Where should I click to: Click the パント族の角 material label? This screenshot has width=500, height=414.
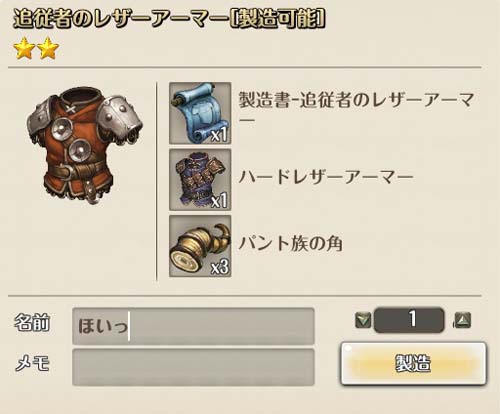click(290, 244)
